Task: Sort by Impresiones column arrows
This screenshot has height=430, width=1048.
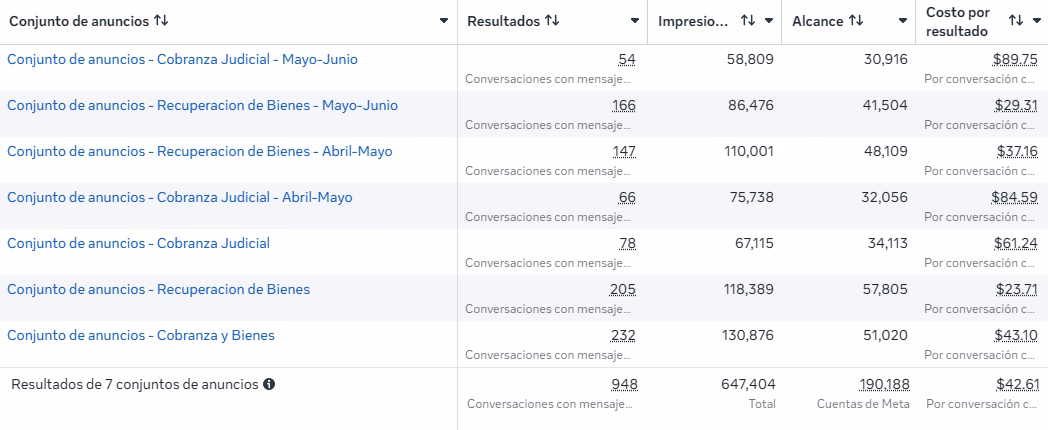Action: (x=748, y=21)
